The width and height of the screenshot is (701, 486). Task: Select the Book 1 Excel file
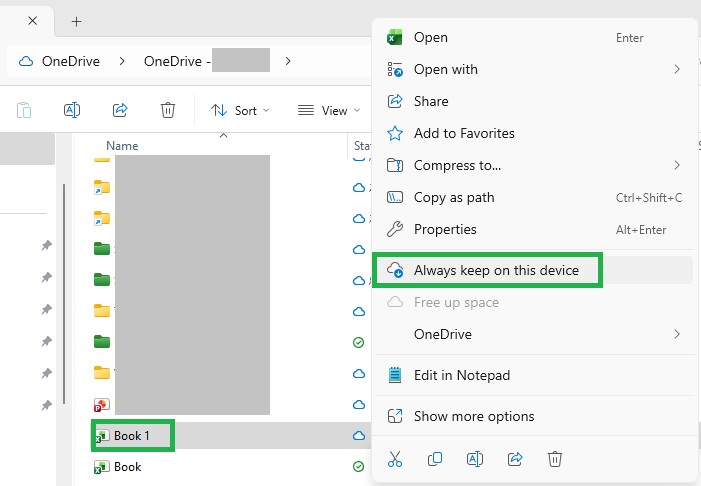[x=132, y=435]
